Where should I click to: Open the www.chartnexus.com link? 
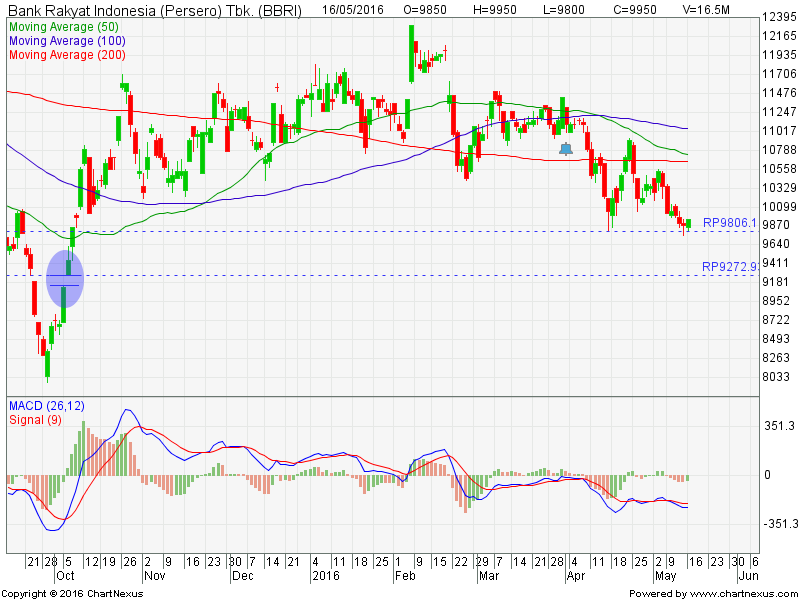click(x=743, y=593)
